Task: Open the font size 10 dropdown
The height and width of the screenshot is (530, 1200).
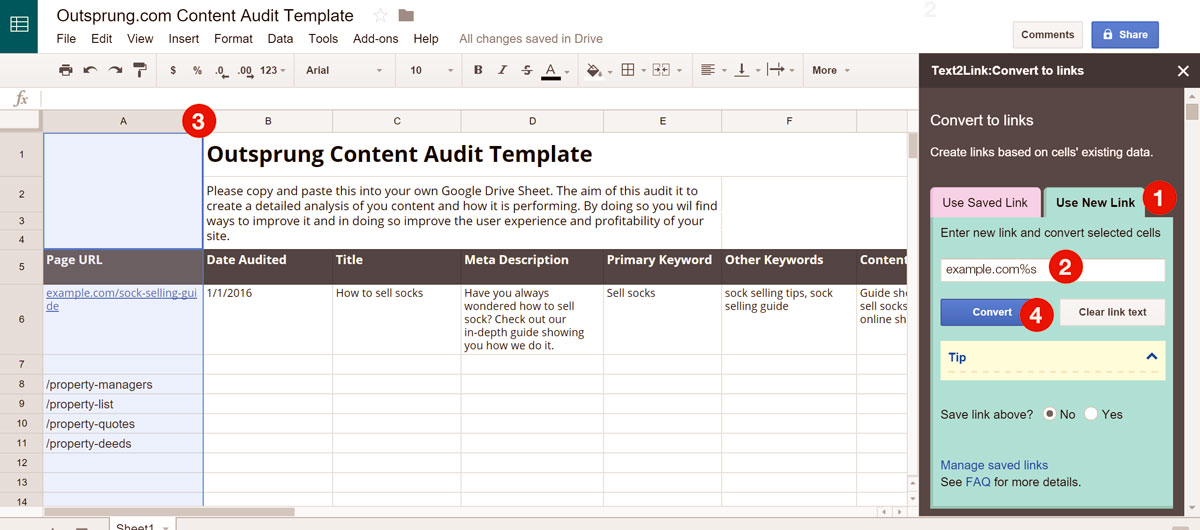Action: pos(432,70)
